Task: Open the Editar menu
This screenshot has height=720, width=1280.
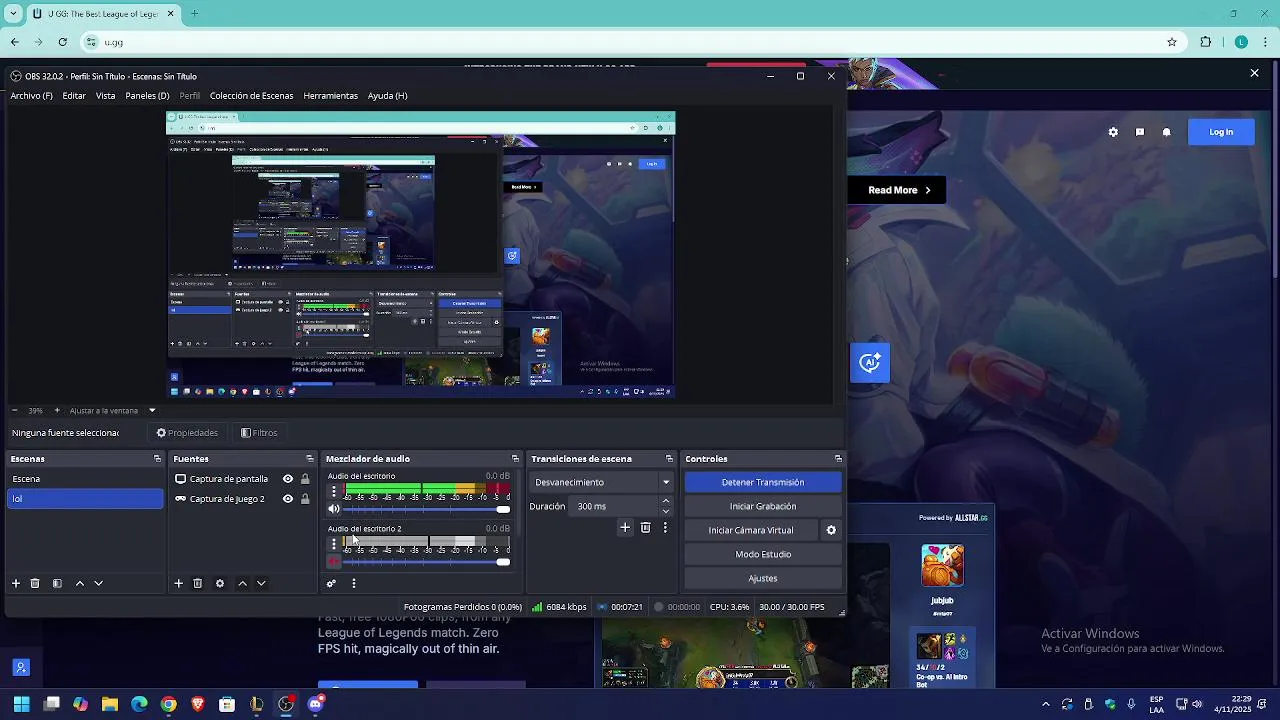Action: click(x=74, y=96)
